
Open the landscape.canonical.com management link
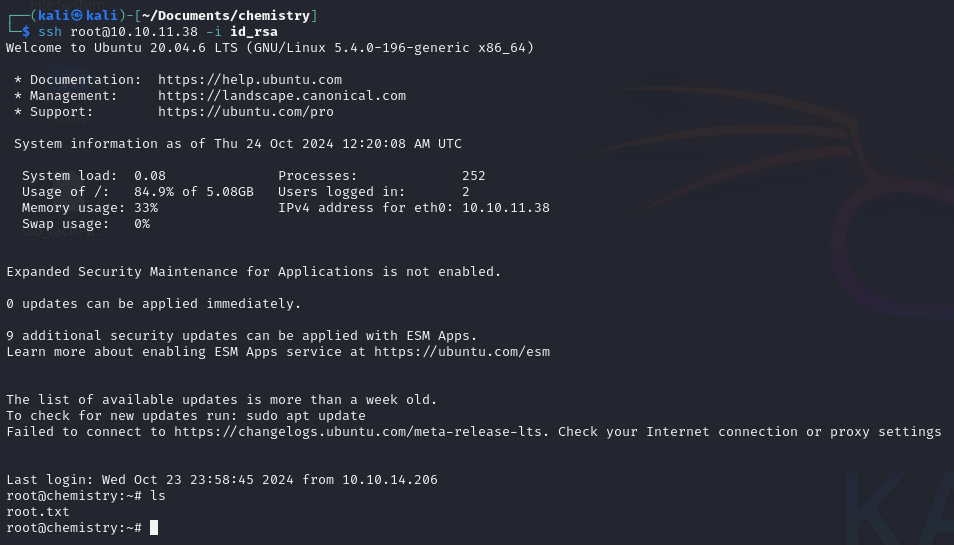point(282,95)
